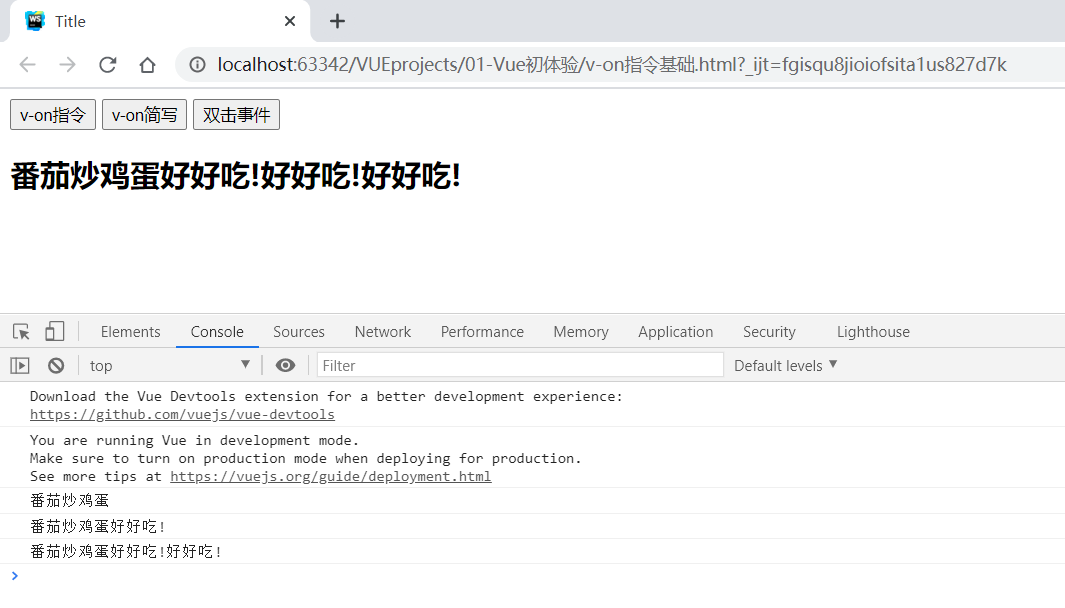Open a new browser tab
Viewport: 1065px width, 608px height.
tap(337, 22)
